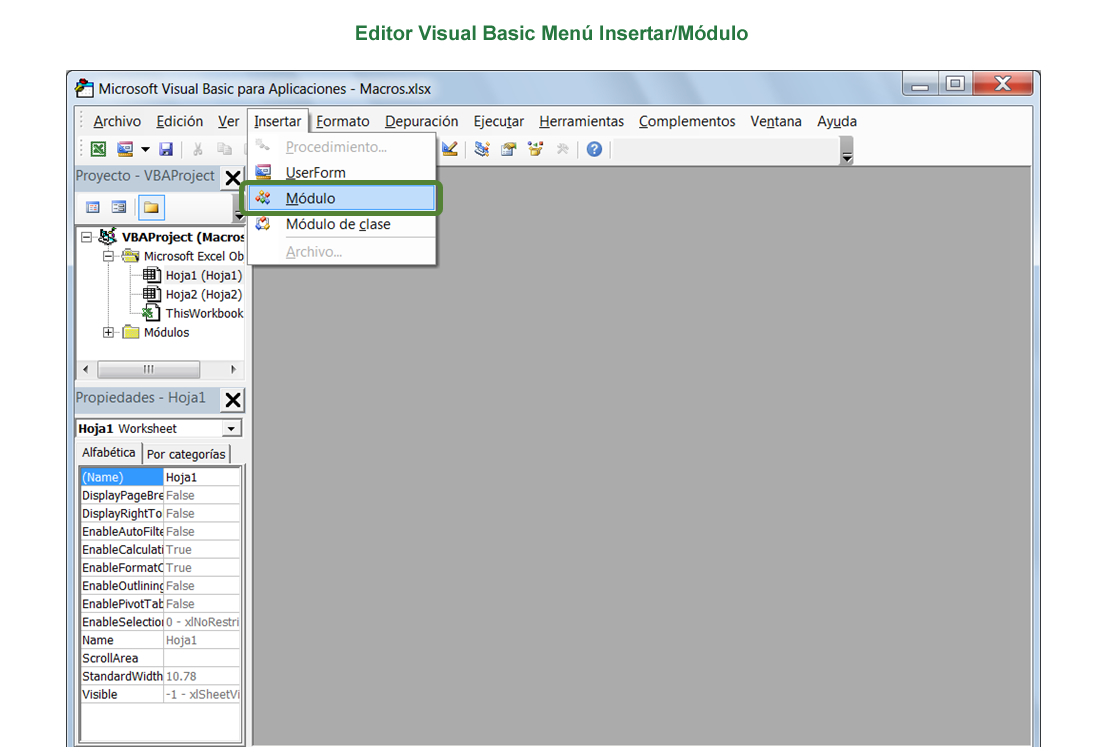Choose Módulo de clase from Insertar menu
The image size is (1100, 753).
342,225
